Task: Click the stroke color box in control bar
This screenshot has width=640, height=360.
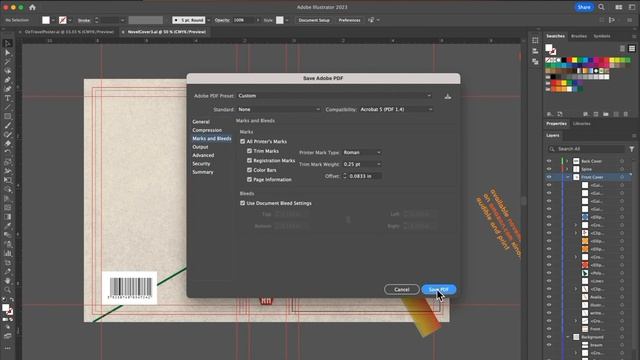Action: point(62,20)
